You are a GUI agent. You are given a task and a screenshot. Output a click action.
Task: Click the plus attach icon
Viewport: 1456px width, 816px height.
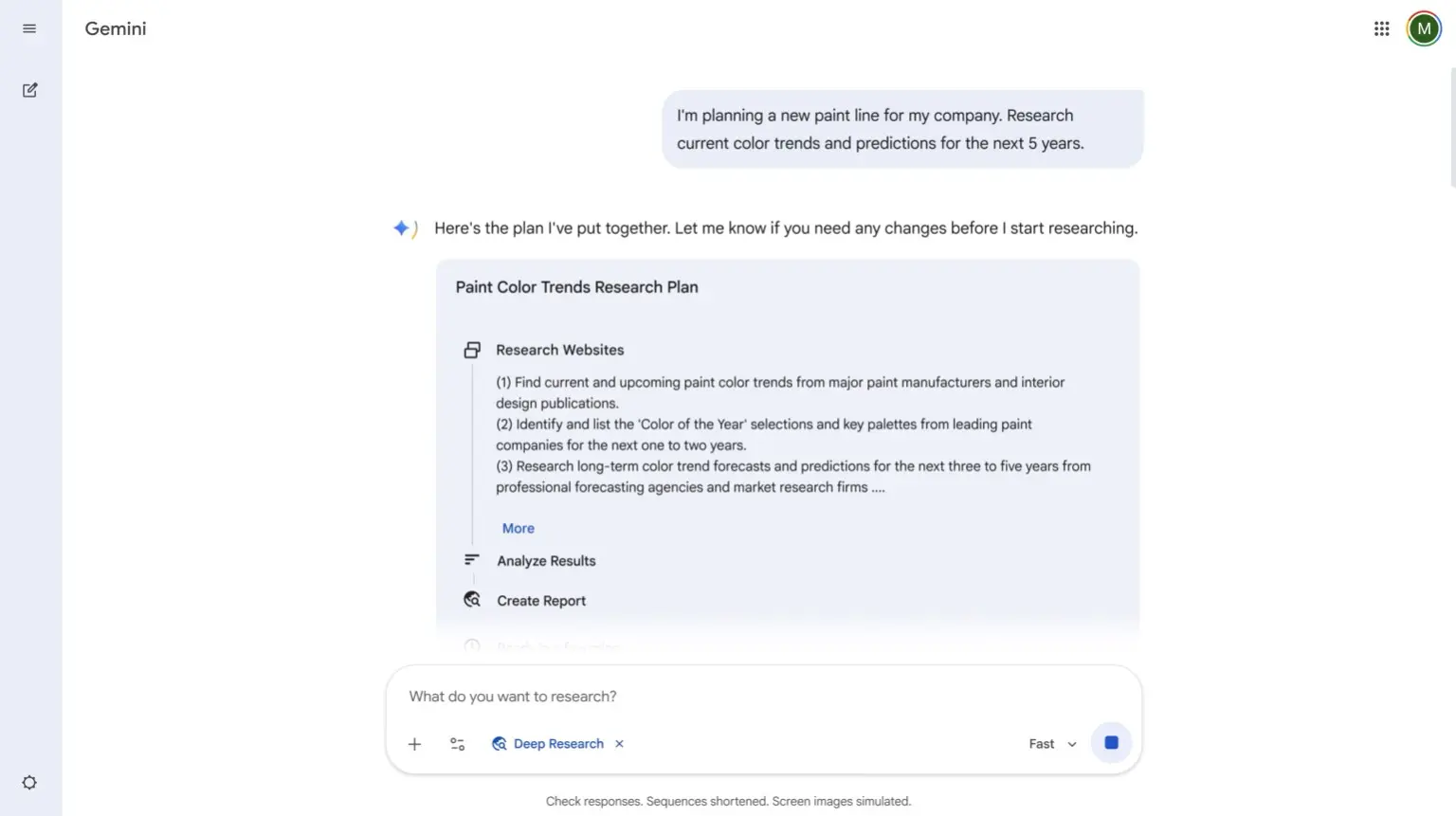(x=414, y=744)
